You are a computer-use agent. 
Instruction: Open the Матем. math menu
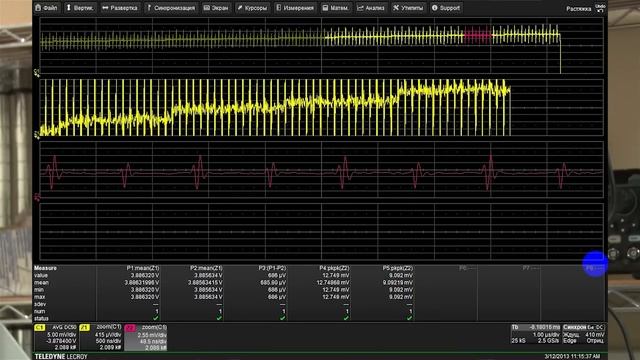tap(336, 8)
